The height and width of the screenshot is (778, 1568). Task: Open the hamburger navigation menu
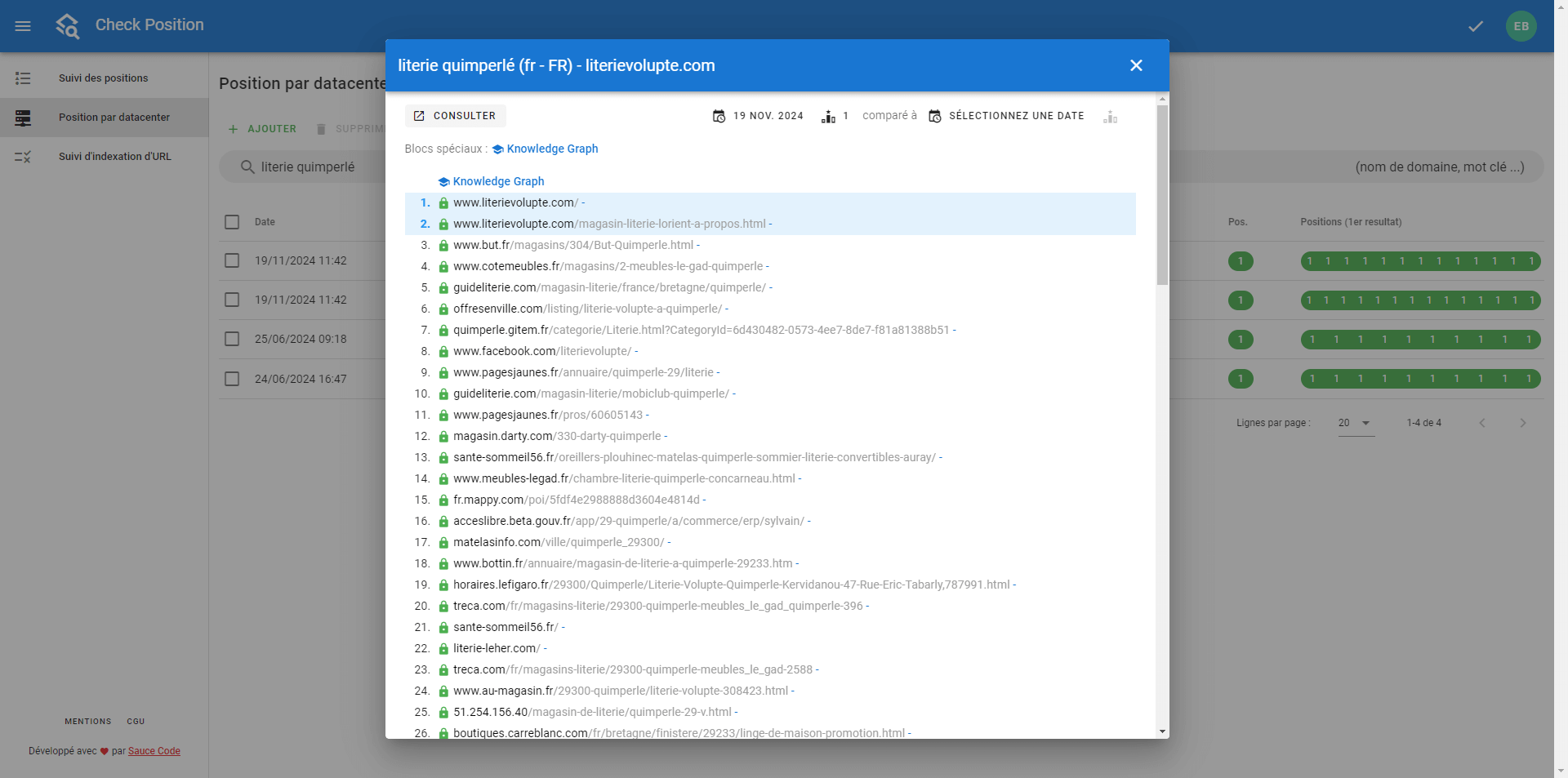pyautogui.click(x=23, y=26)
